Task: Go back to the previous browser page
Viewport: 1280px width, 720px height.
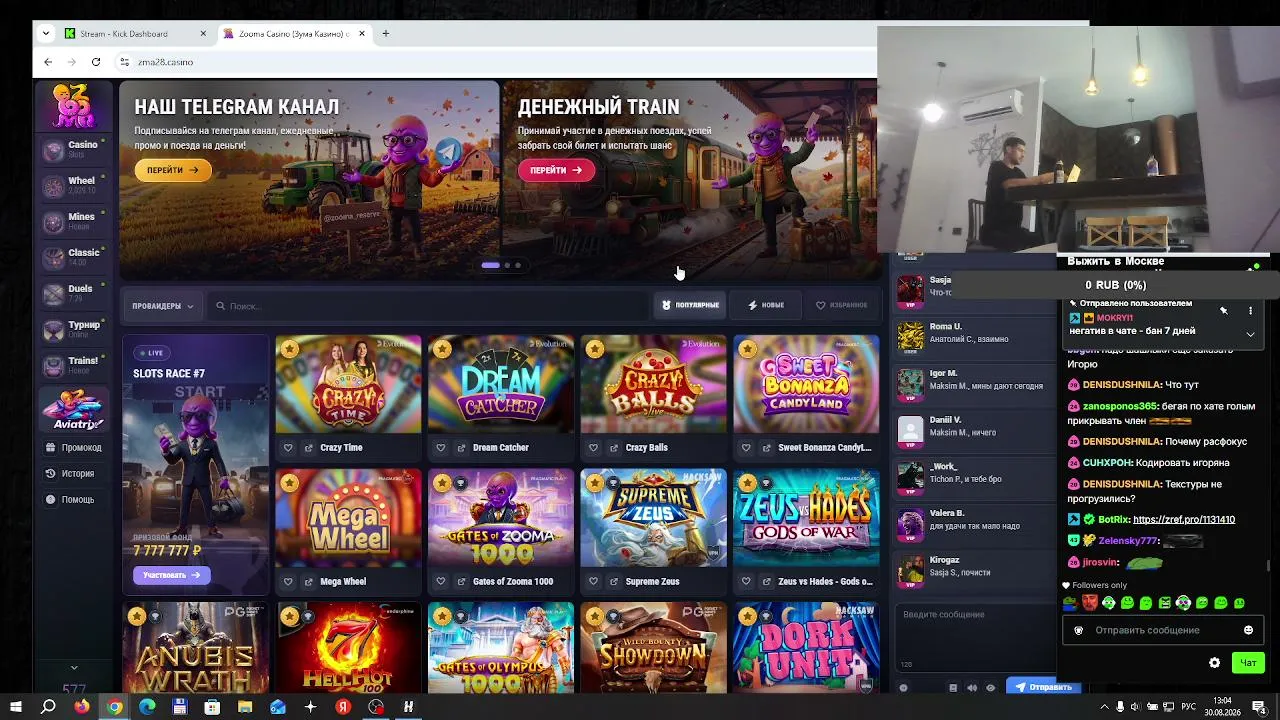Action: [x=48, y=62]
